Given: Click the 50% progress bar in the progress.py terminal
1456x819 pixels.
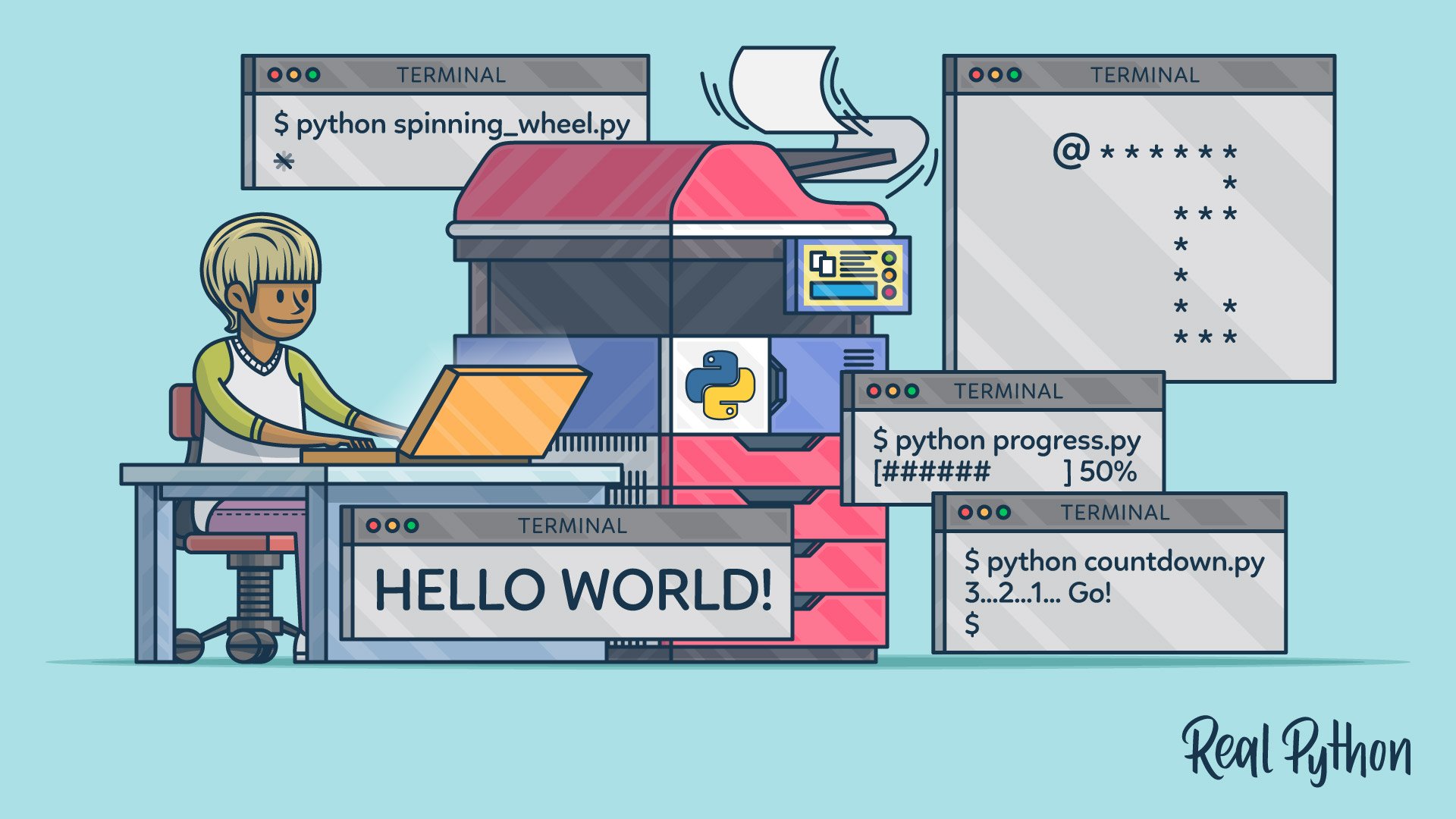Looking at the screenshot, I should 1009,472.
